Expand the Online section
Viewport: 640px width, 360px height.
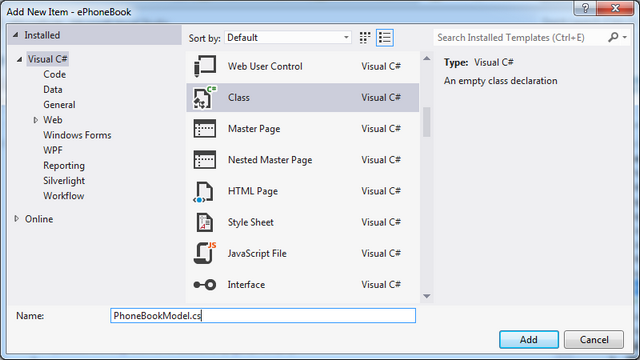pyautogui.click(x=16, y=219)
